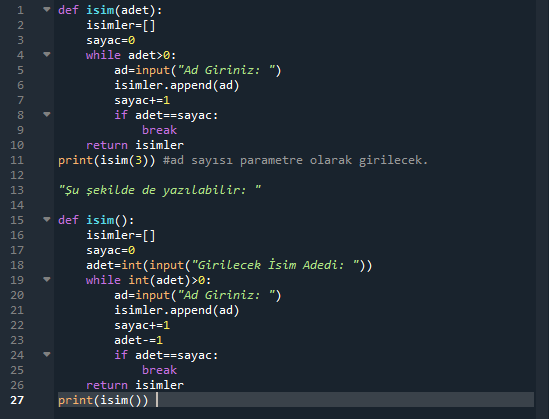Collapse the if block at line 8
Image resolution: width=549 pixels, height=419 pixels.
click(x=47, y=114)
